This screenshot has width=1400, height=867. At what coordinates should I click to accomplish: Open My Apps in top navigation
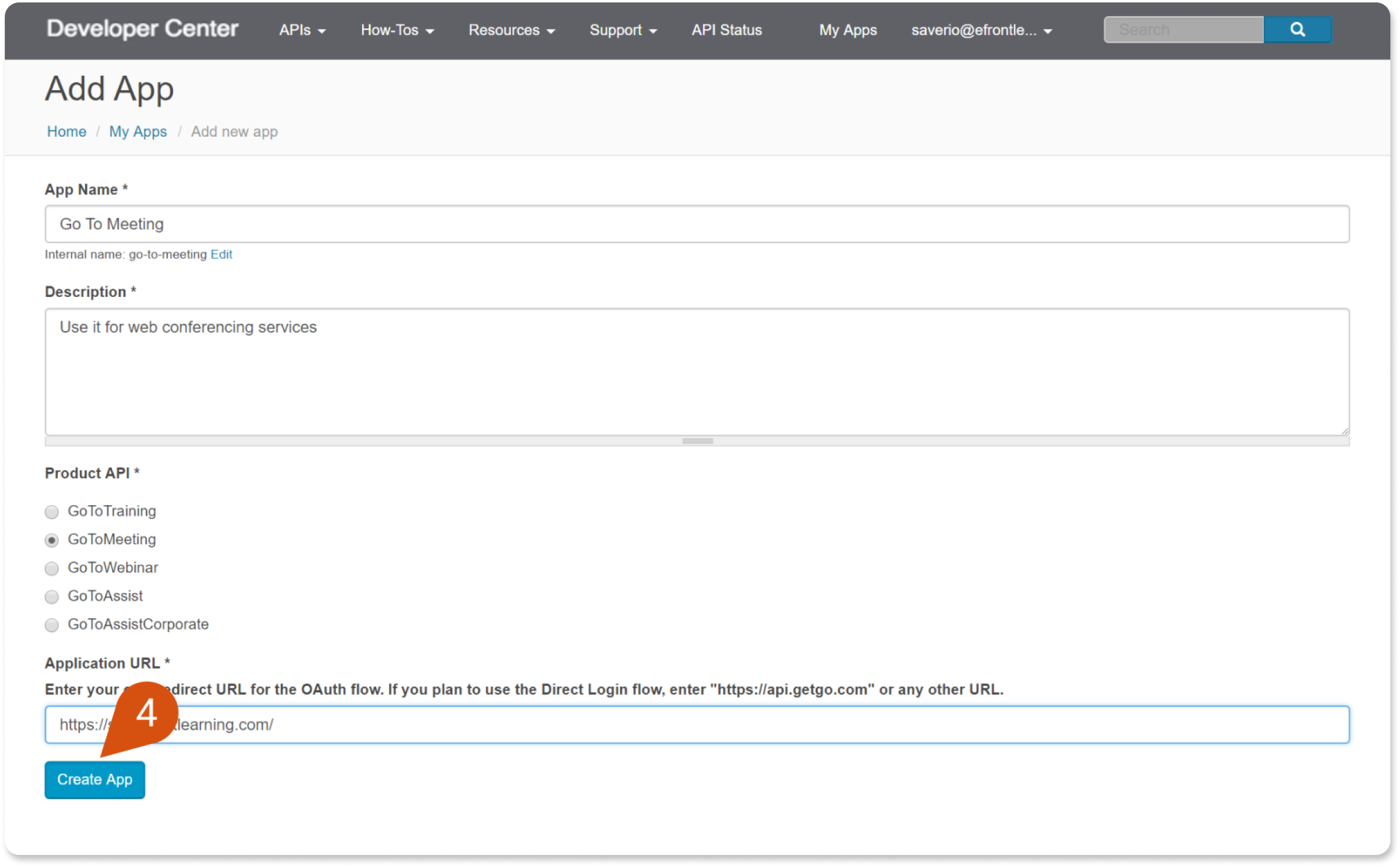tap(848, 30)
